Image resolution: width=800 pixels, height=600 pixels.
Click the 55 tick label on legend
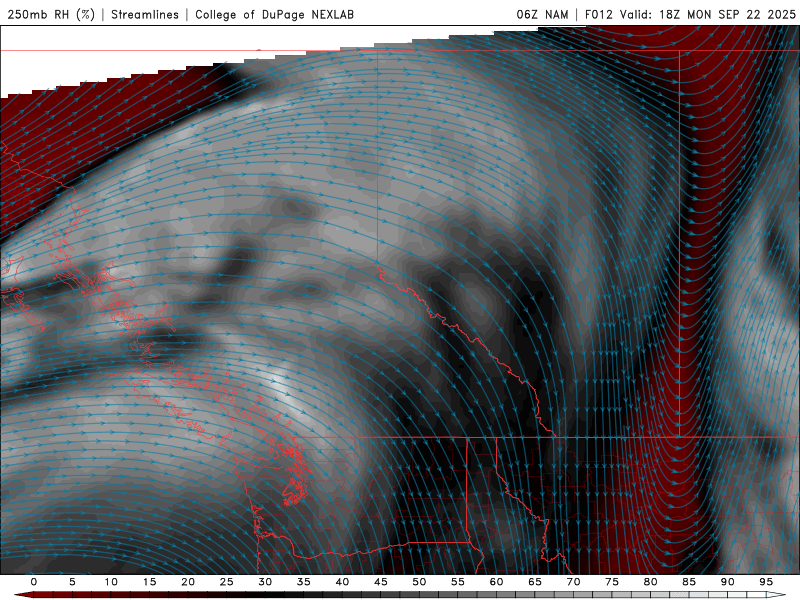pos(458,582)
